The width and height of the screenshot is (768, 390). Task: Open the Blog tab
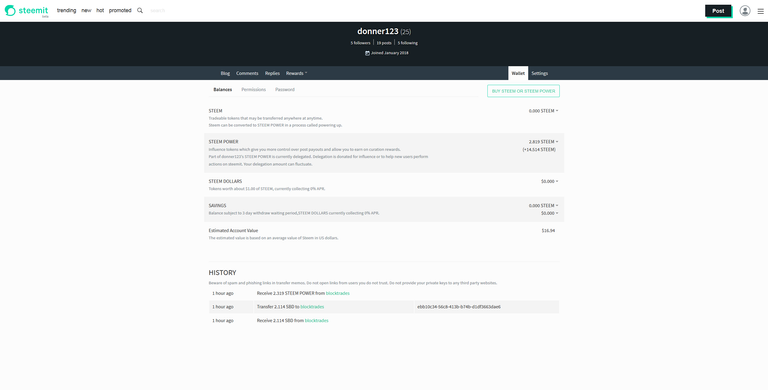(225, 73)
